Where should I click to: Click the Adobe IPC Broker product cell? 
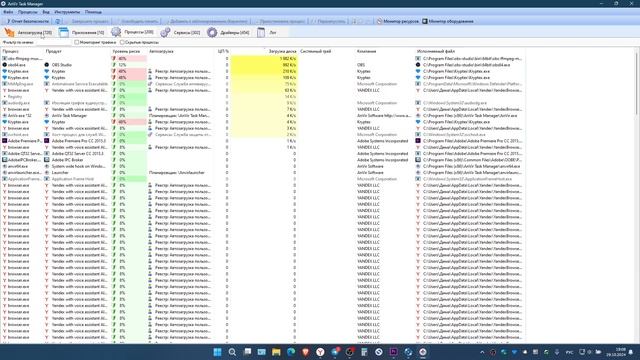coord(78,160)
